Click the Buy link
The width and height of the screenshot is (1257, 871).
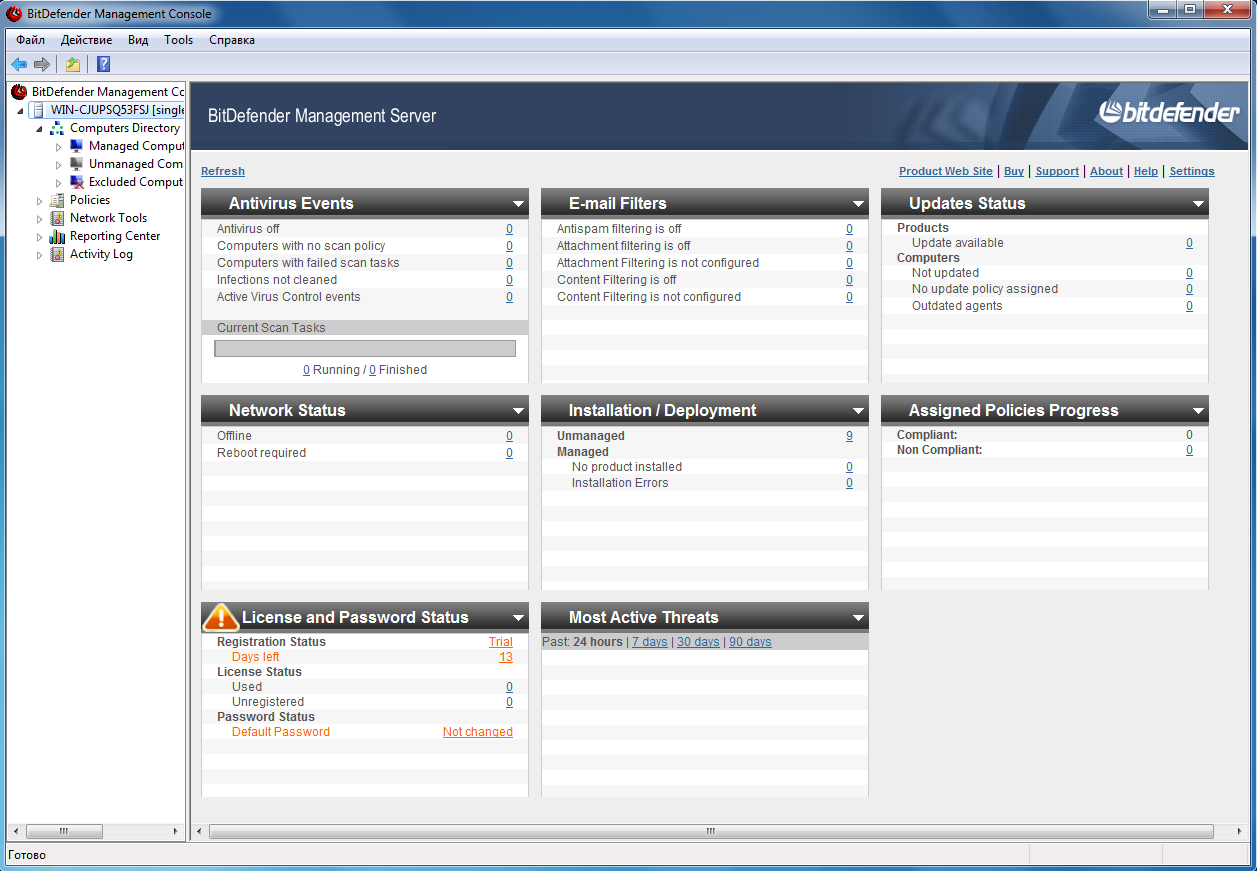[x=1014, y=171]
